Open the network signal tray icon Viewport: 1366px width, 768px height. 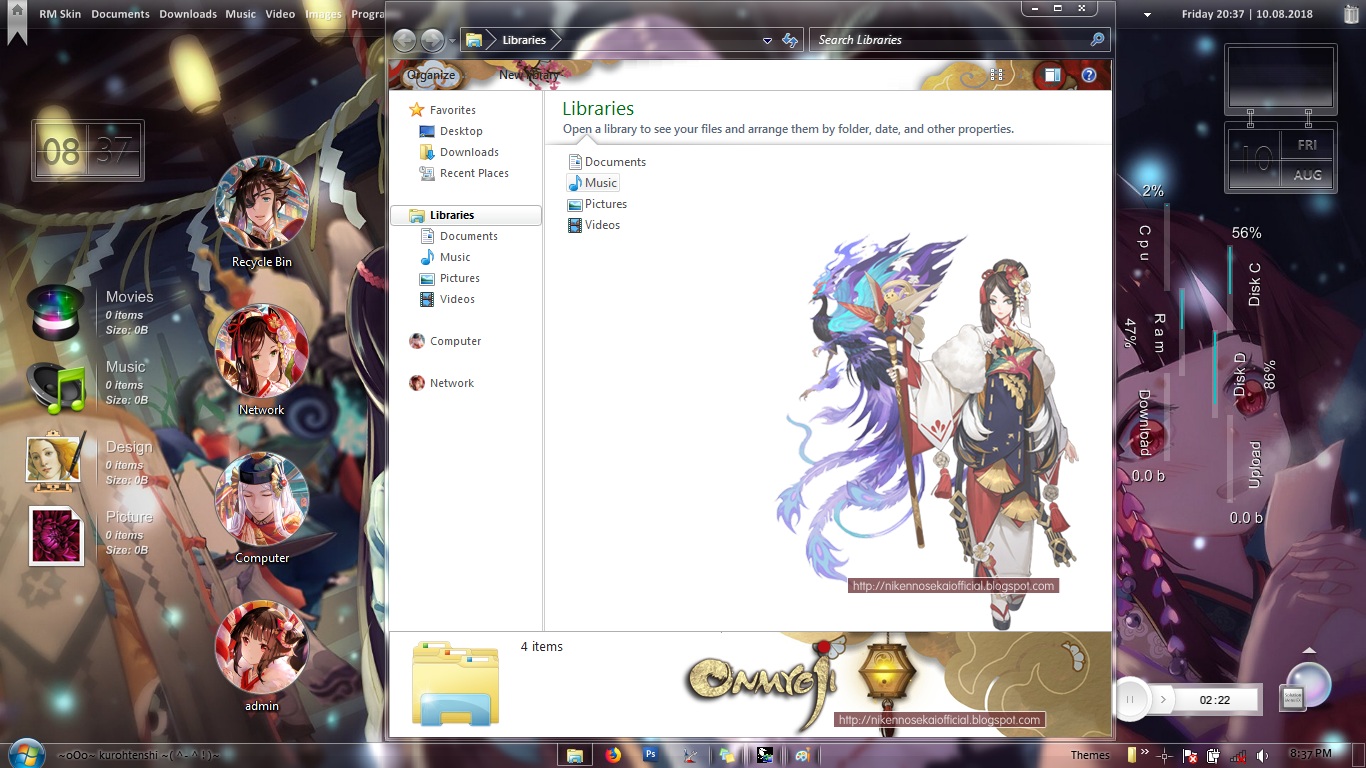(1238, 755)
